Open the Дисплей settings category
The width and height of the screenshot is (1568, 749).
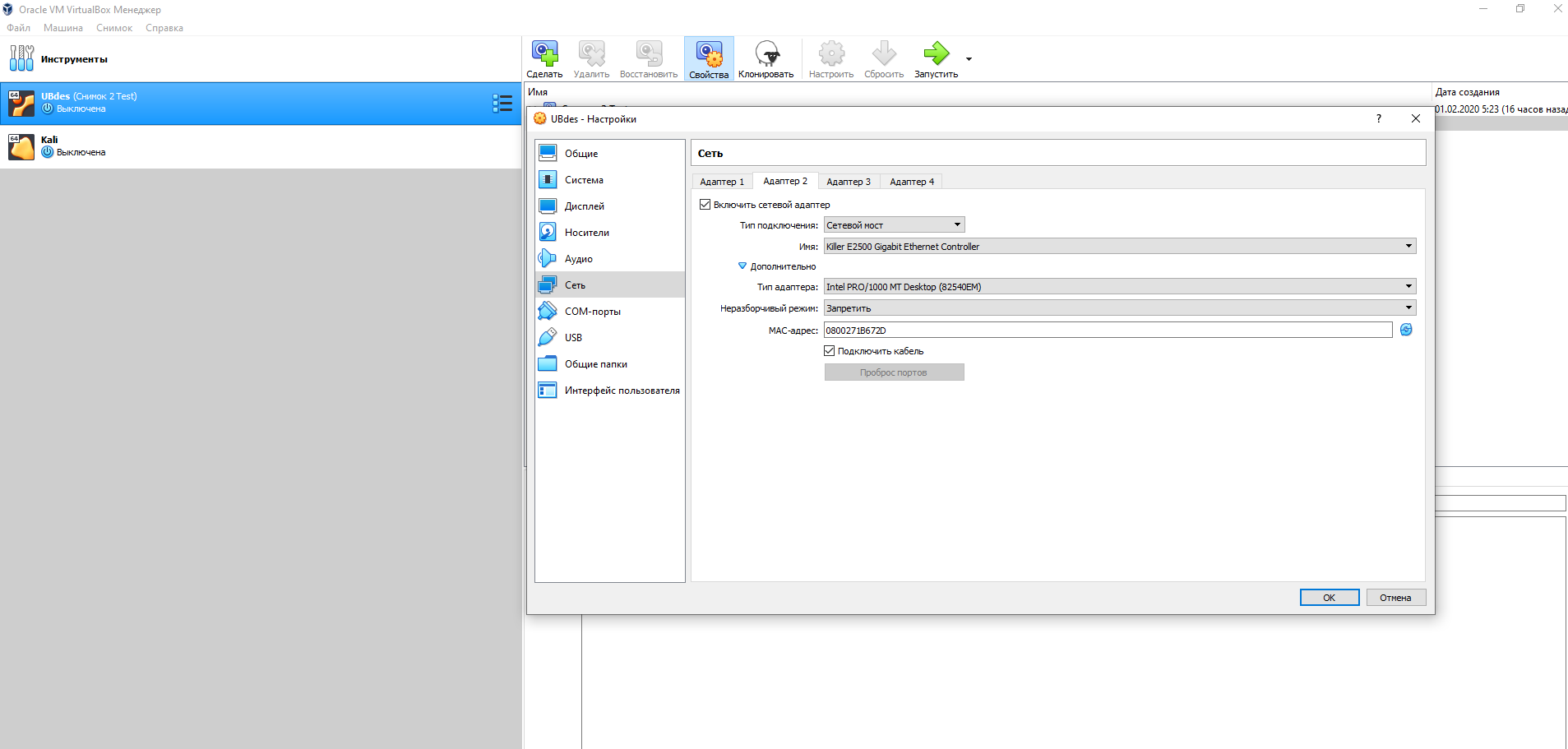[610, 206]
